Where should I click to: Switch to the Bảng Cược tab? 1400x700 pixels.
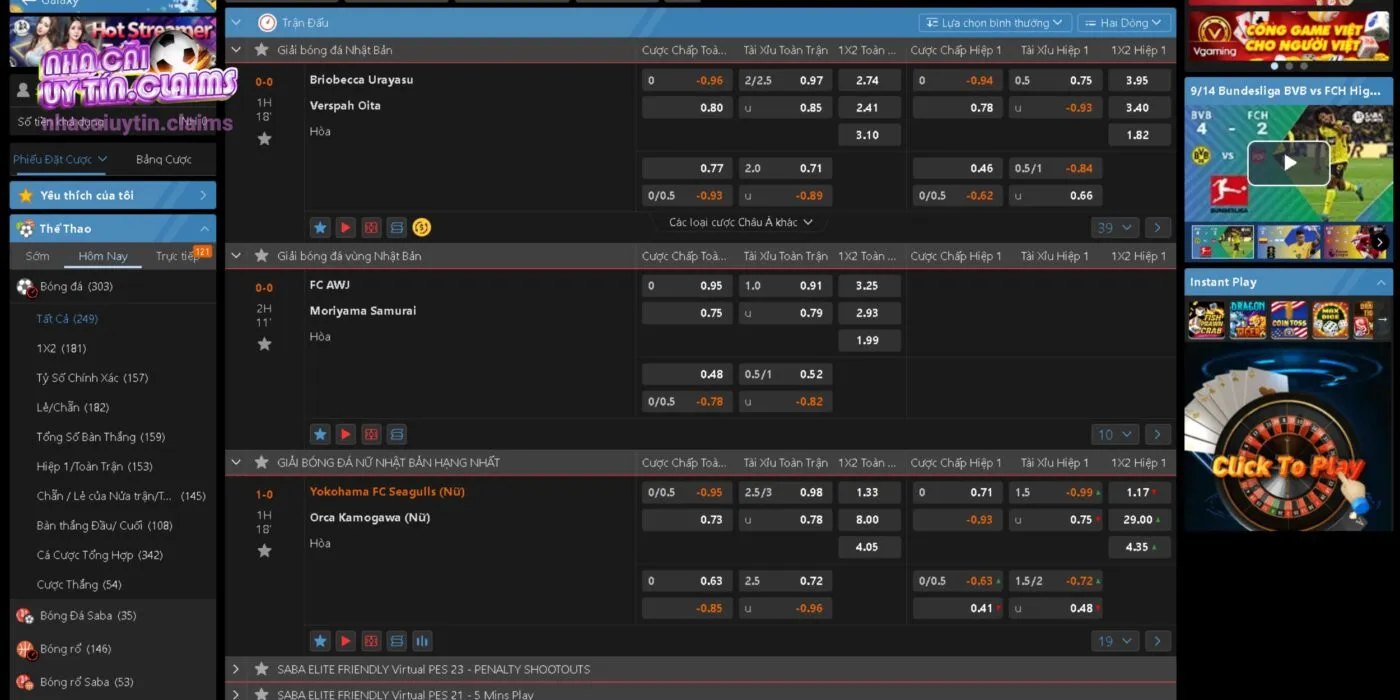163,159
